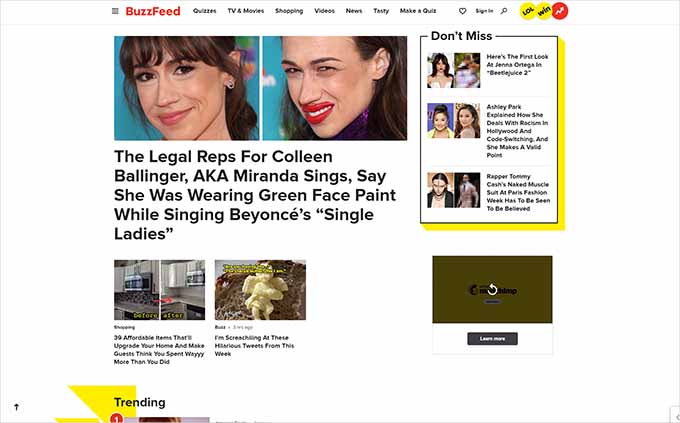The image size is (680, 423).
Task: Go to TV & Movies section
Action: coord(245,11)
